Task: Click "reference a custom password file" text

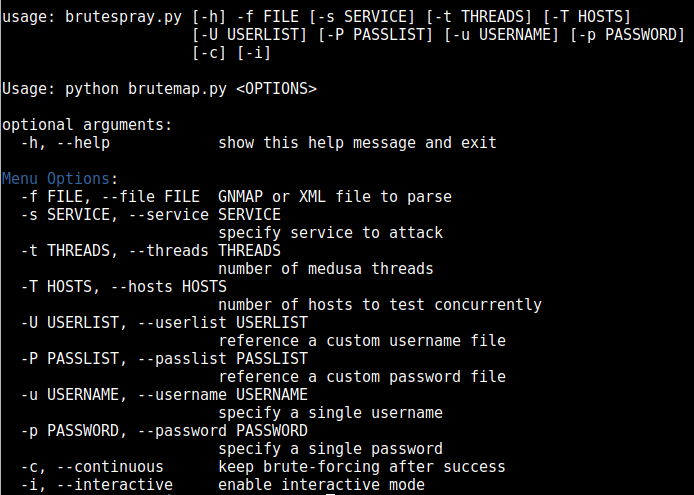Action: (x=362, y=377)
